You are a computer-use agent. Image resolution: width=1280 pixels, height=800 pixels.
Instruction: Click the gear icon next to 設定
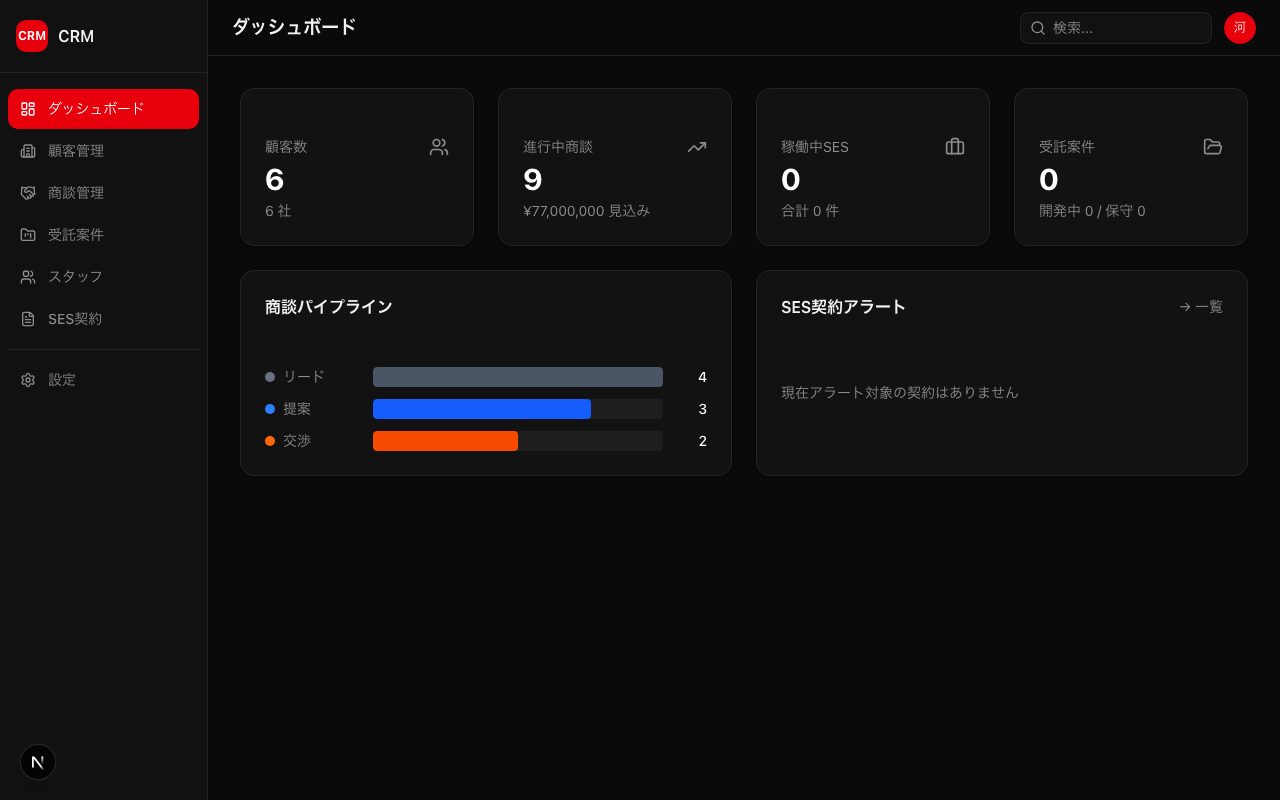[28, 380]
